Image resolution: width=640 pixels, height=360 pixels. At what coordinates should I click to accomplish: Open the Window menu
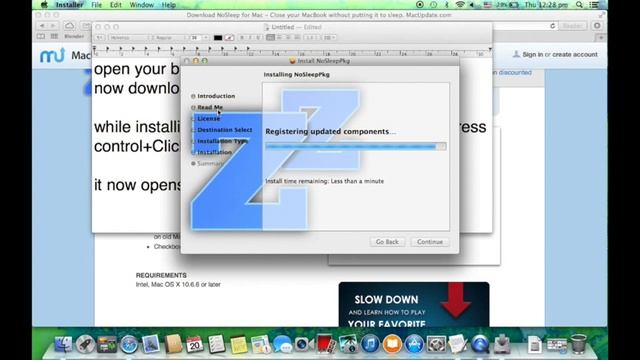point(142,5)
